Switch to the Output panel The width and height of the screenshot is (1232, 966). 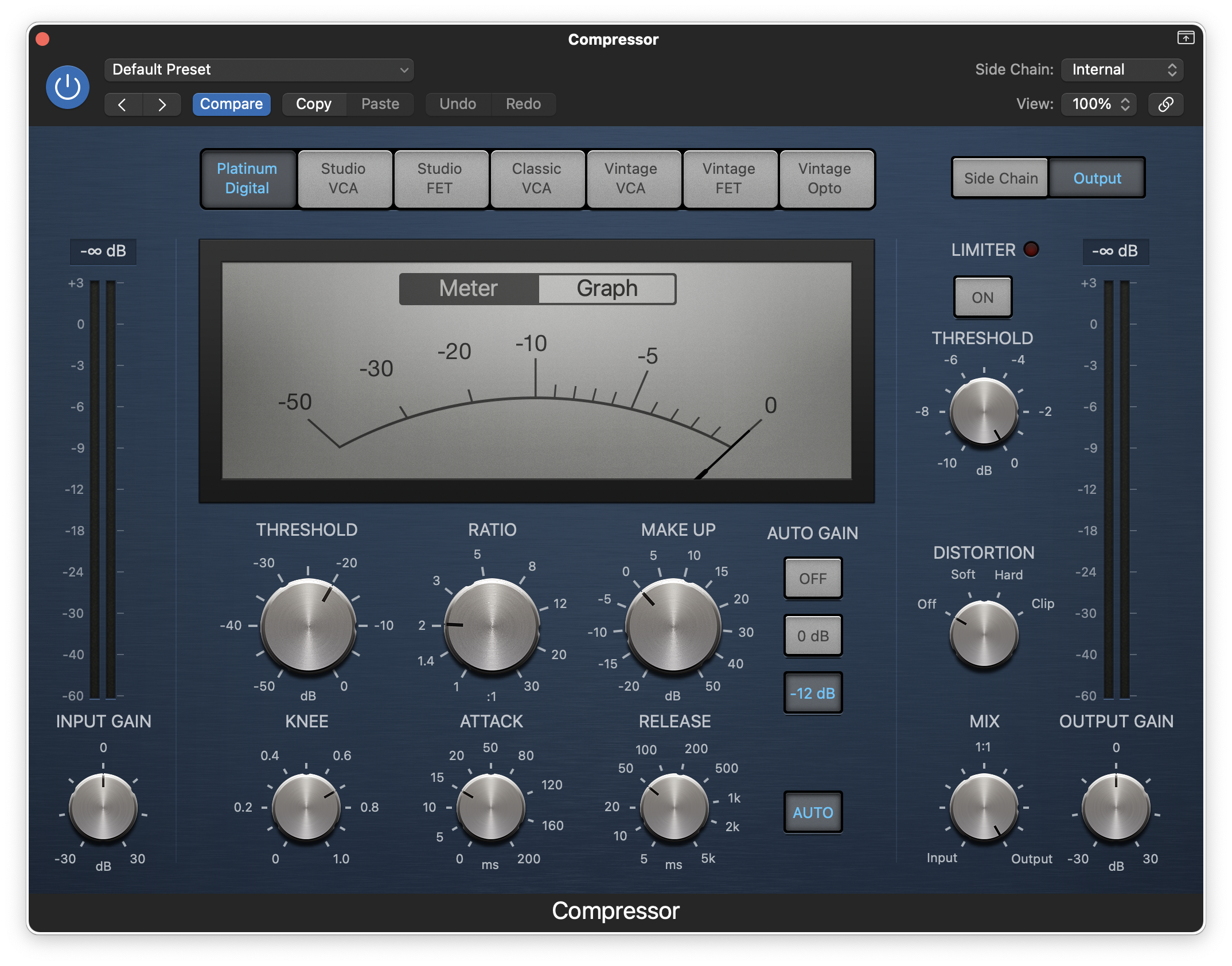point(1097,178)
